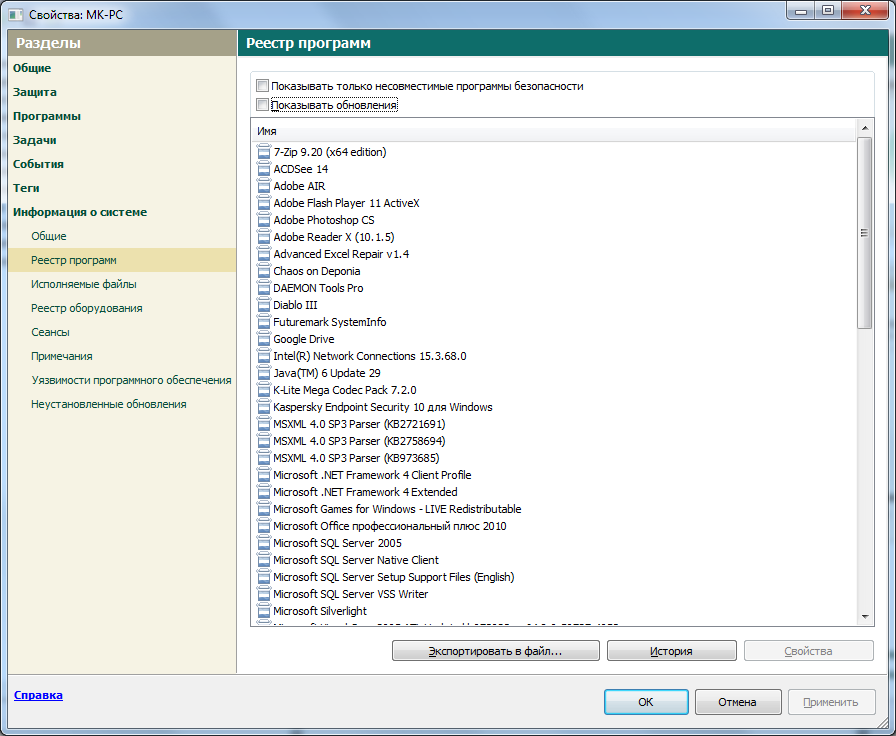Click the Futuremark SystemInfo icon
The height and width of the screenshot is (736, 896).
coord(263,322)
